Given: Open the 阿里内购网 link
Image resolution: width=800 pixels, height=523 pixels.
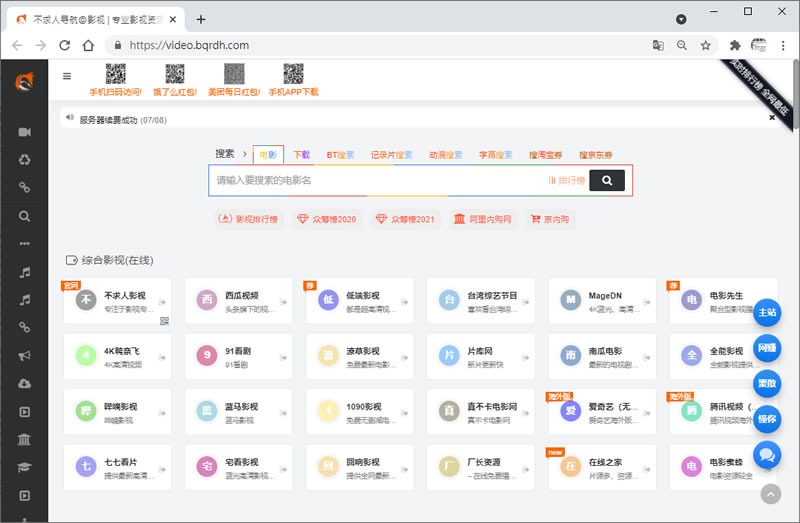Looking at the screenshot, I should [x=482, y=219].
